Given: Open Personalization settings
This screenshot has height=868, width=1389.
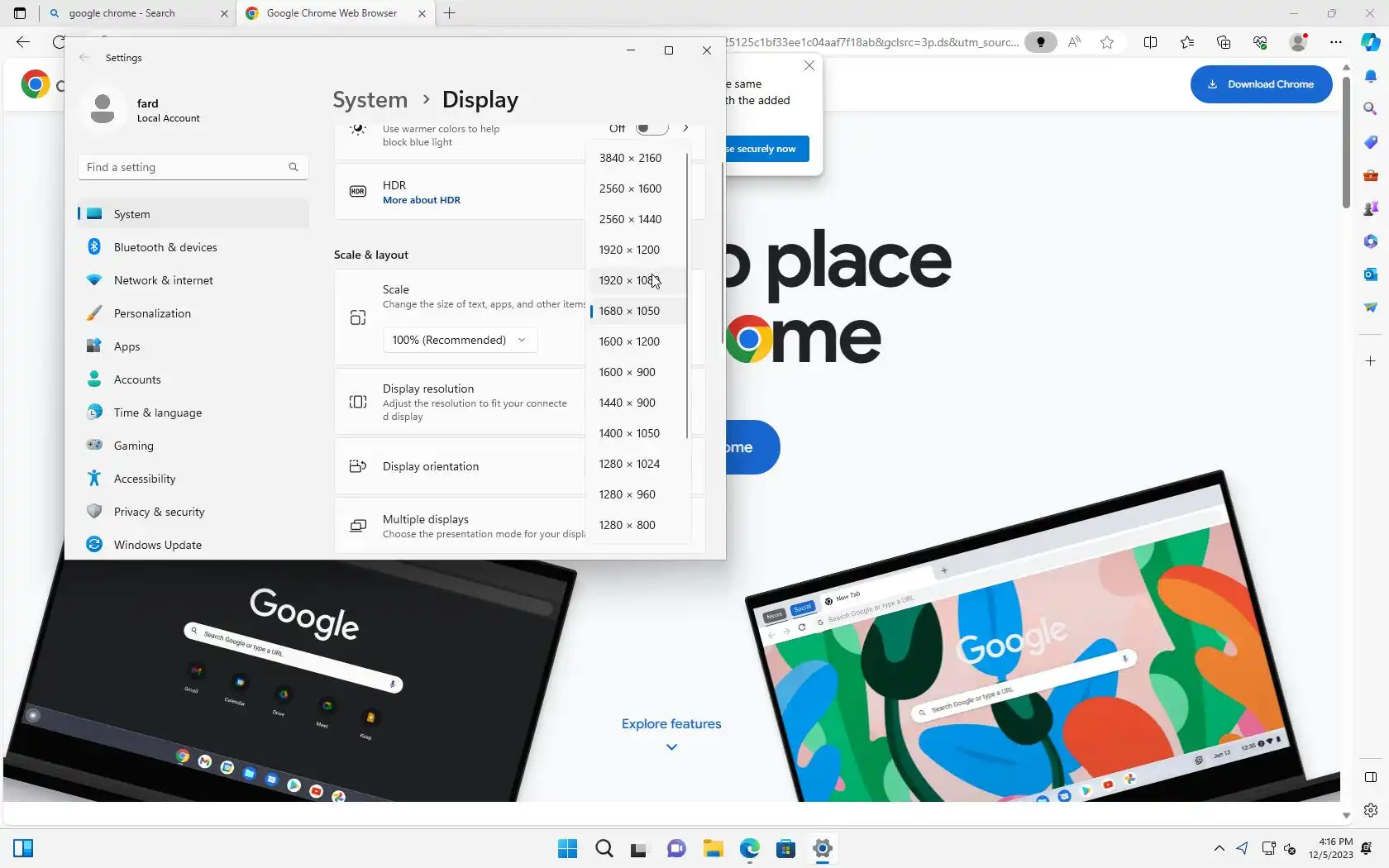Looking at the screenshot, I should click(193, 313).
